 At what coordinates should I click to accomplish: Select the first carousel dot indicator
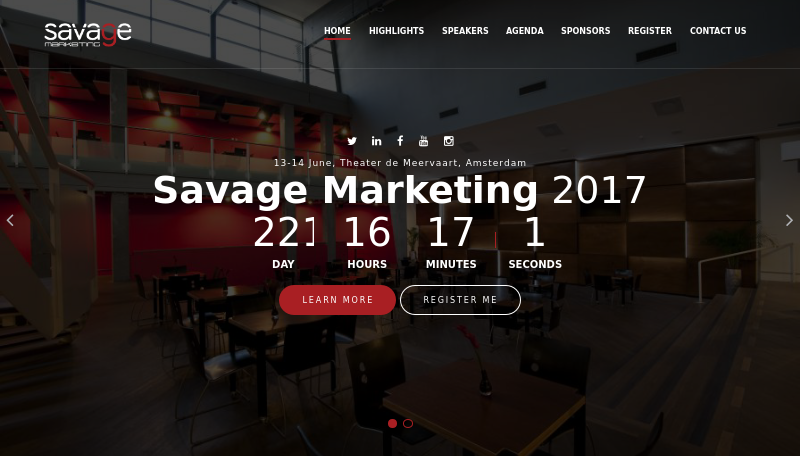[x=392, y=423]
